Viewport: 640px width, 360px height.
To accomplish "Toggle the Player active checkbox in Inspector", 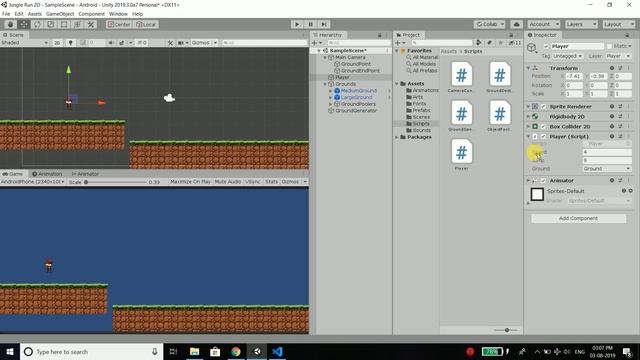I will tap(546, 47).
